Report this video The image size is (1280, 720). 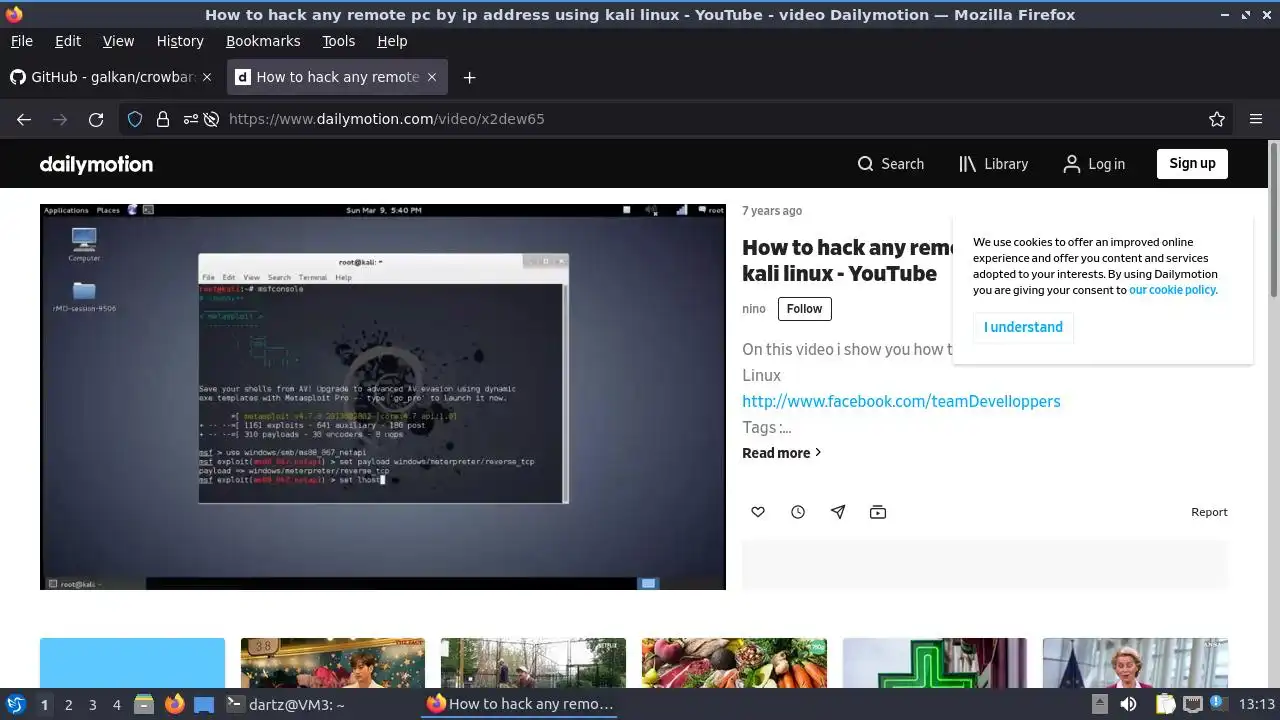click(1209, 512)
